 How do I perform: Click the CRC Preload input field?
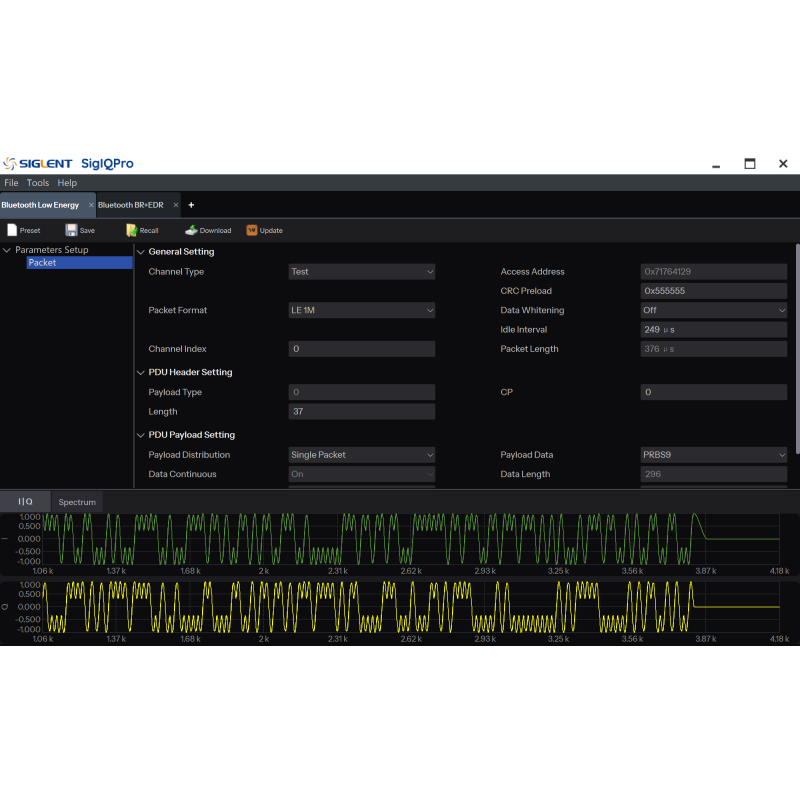[x=713, y=291]
